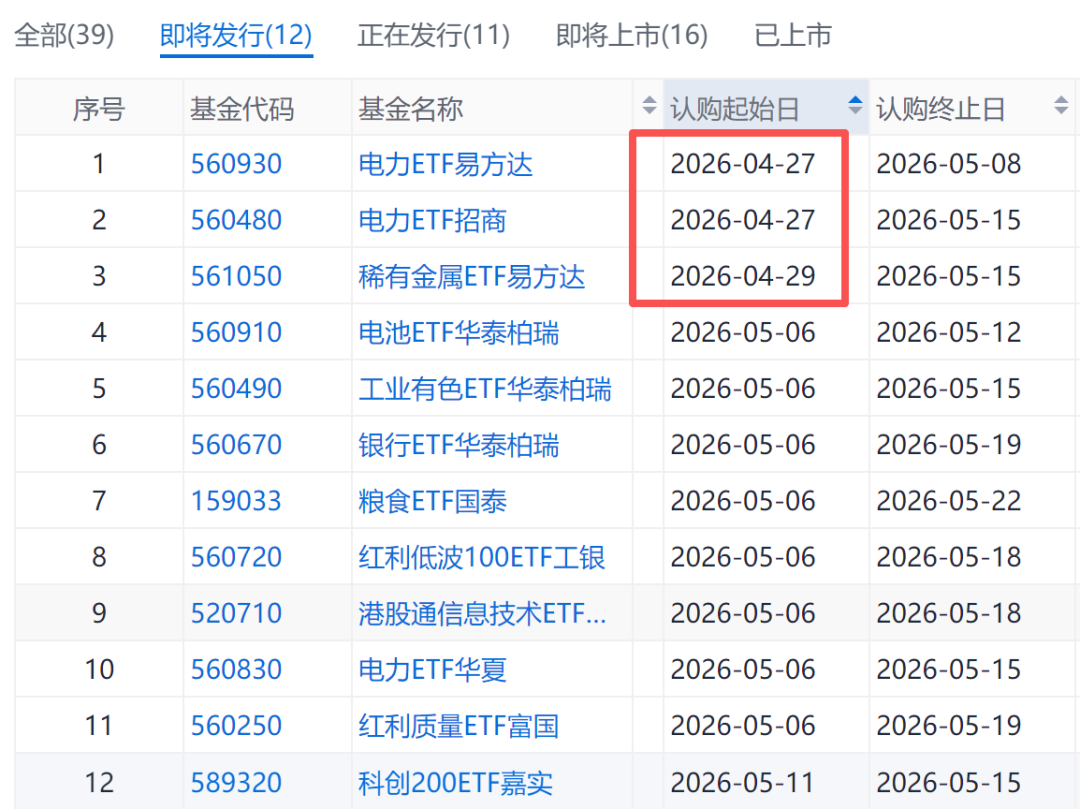Image resolution: width=1080 pixels, height=809 pixels.
Task: Switch to 即将上市(16) tab
Action: [x=632, y=34]
